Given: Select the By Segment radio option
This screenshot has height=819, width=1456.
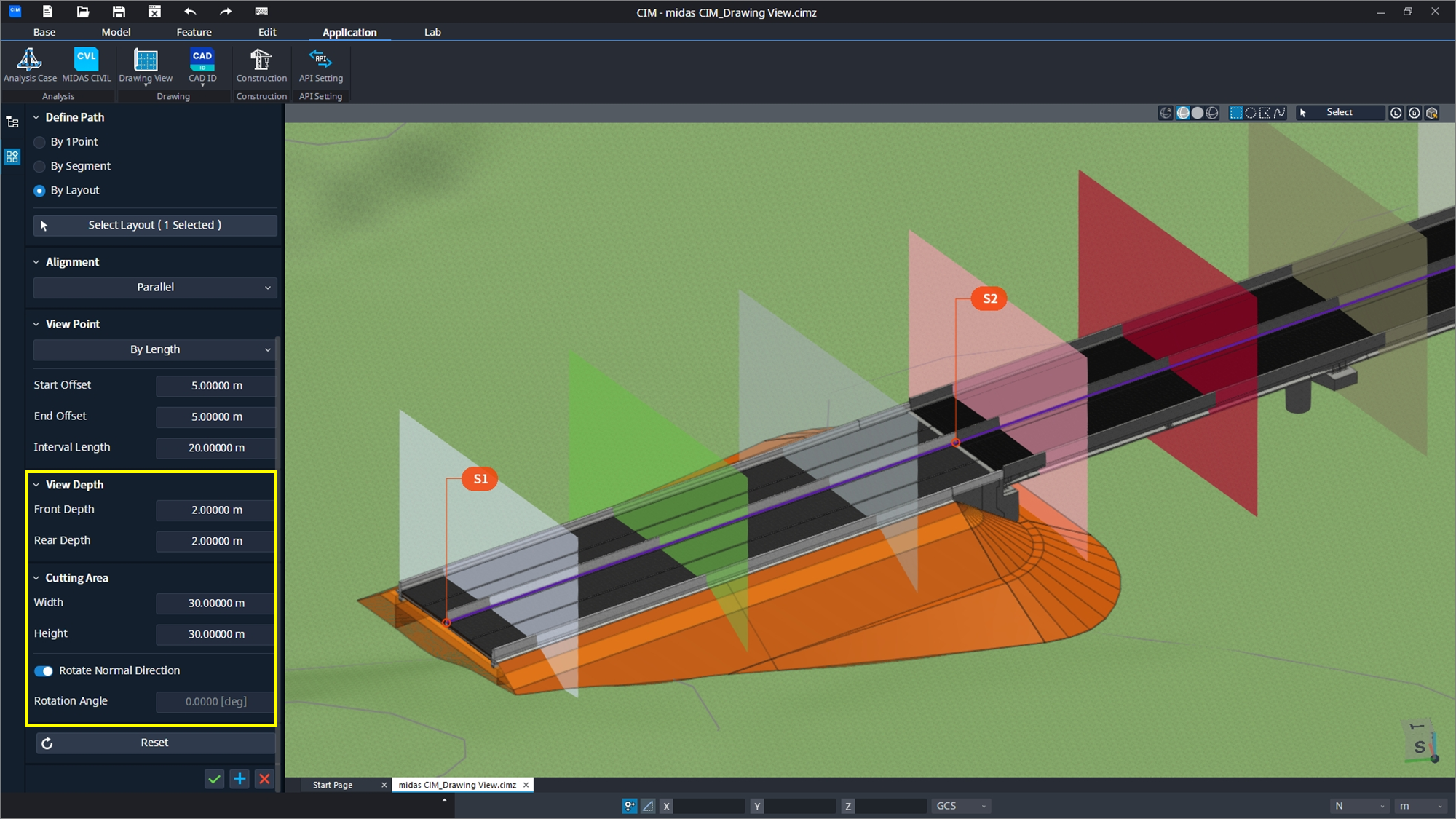Looking at the screenshot, I should [40, 167].
